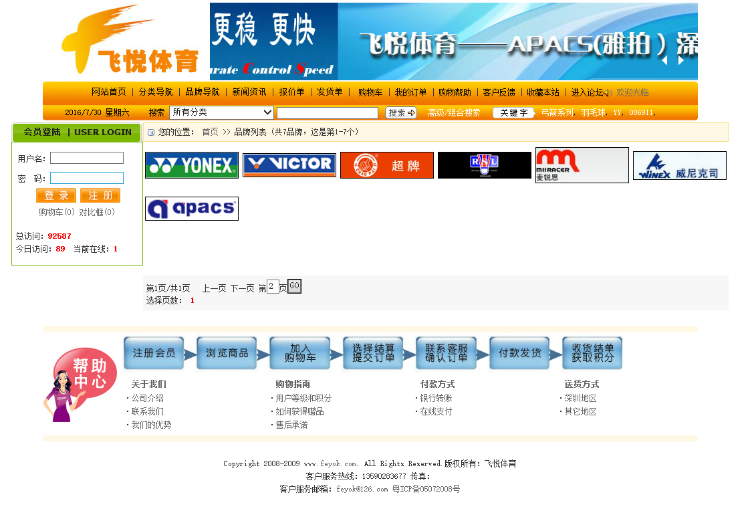Click the 收货结单获取积分 step box
Viewport: 750px width, 527px height.
coord(592,353)
